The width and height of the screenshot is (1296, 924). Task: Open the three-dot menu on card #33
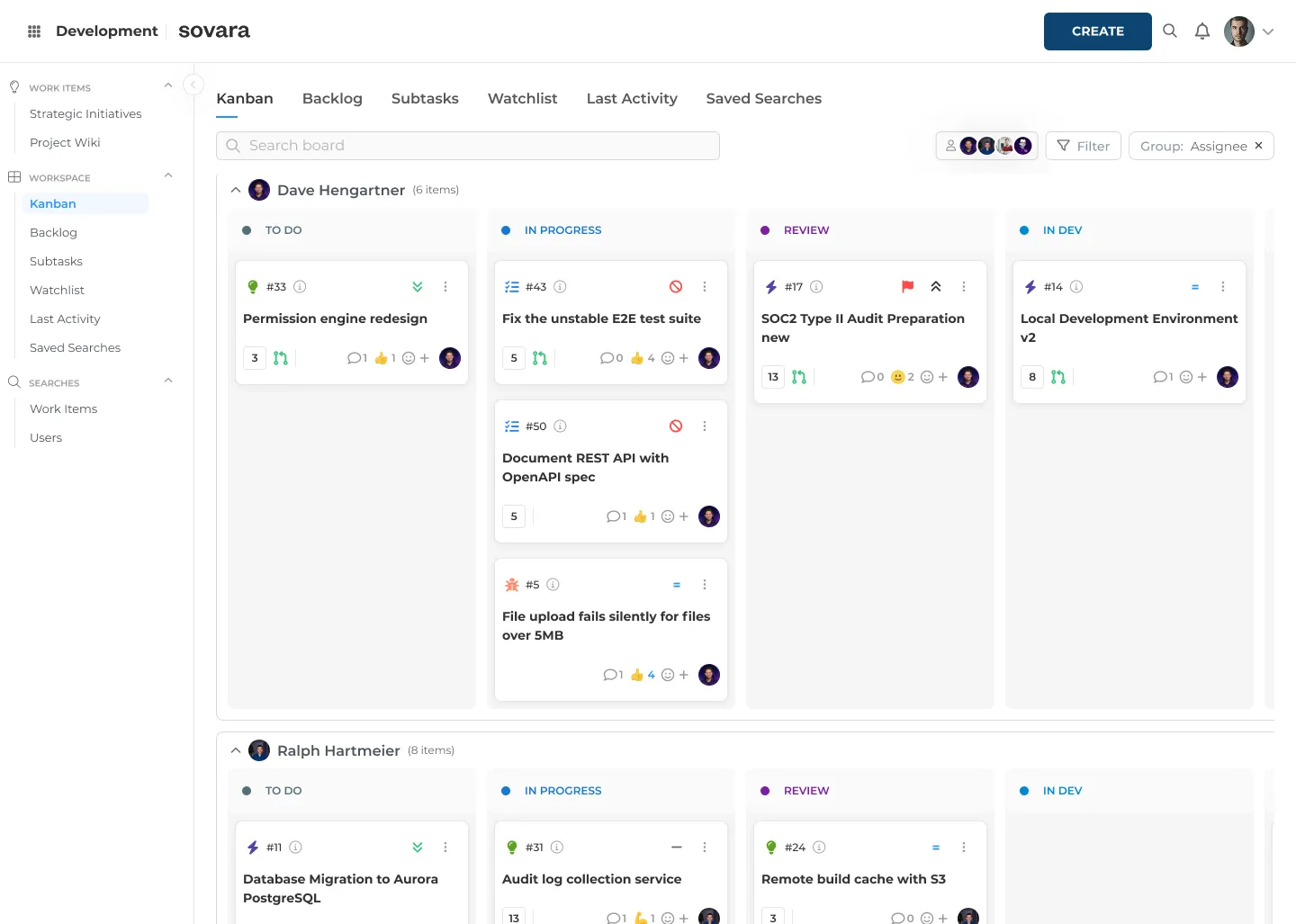tap(445, 287)
